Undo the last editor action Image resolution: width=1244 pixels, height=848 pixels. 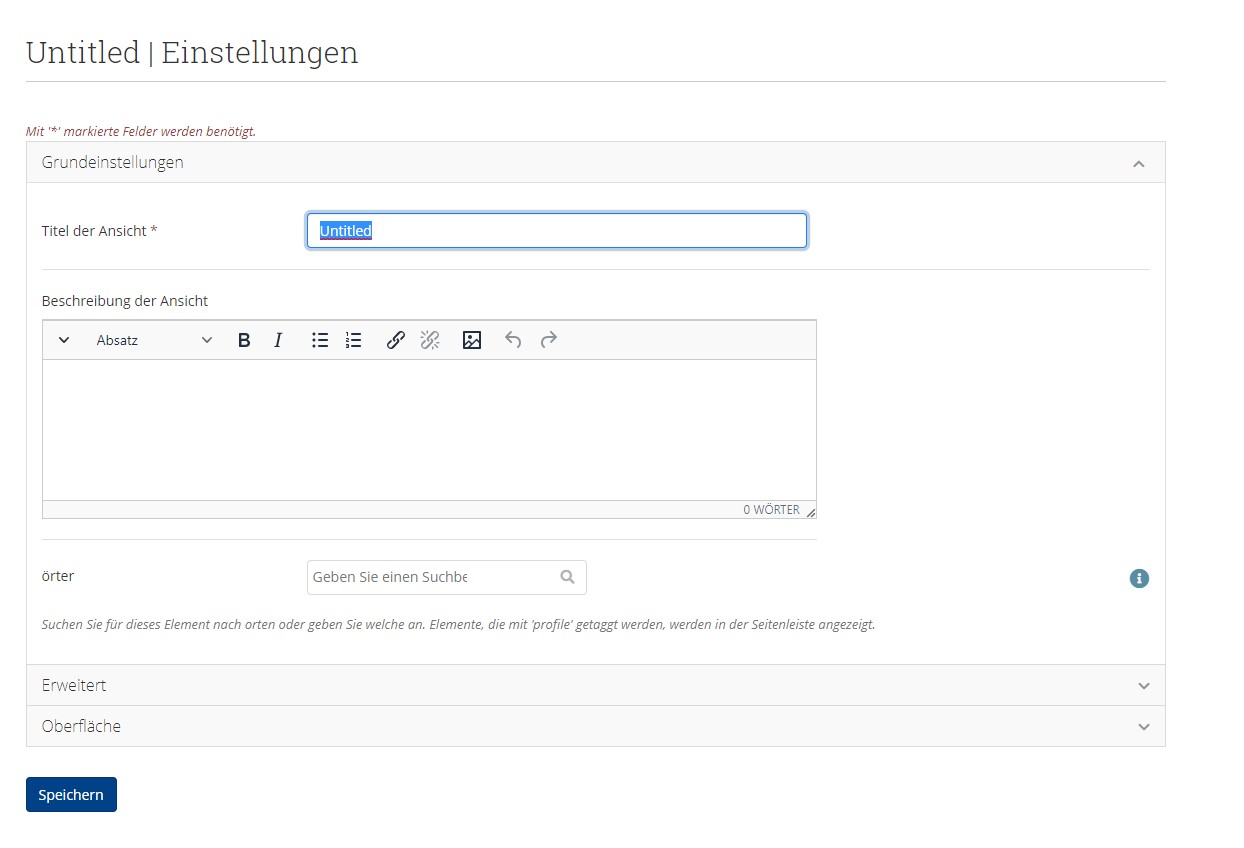coord(513,340)
